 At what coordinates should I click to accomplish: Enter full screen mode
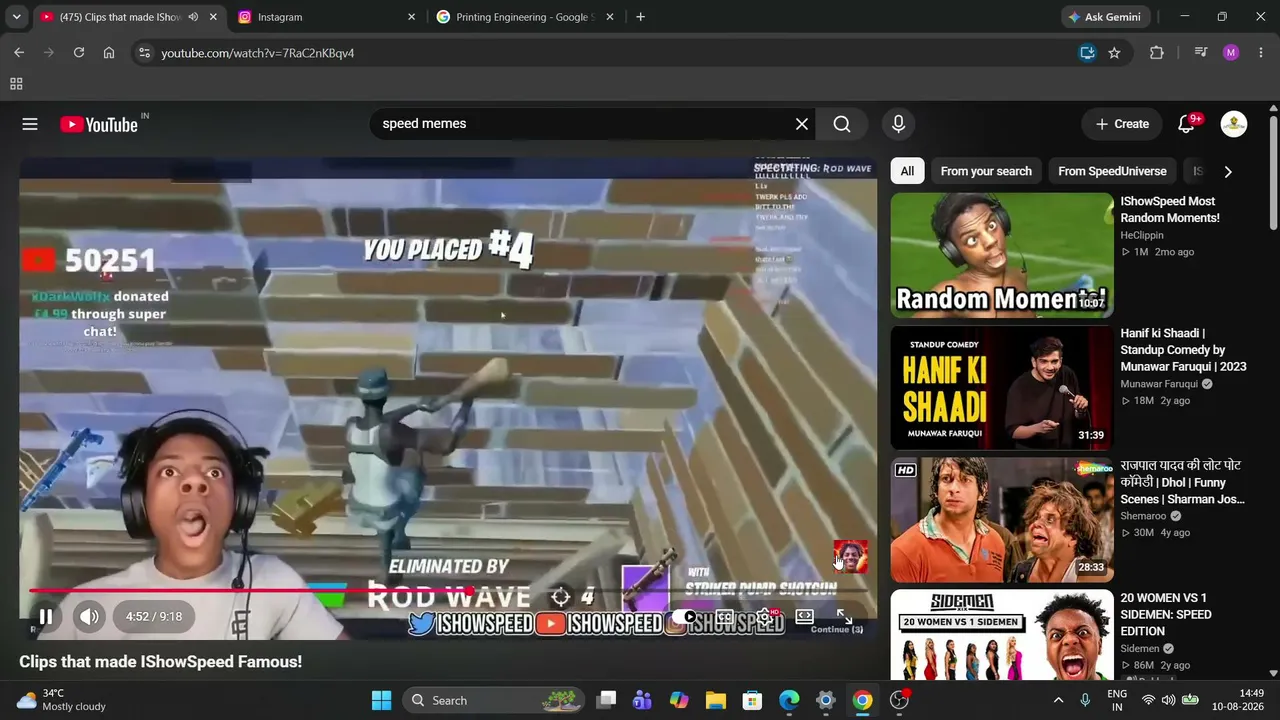[x=844, y=617]
